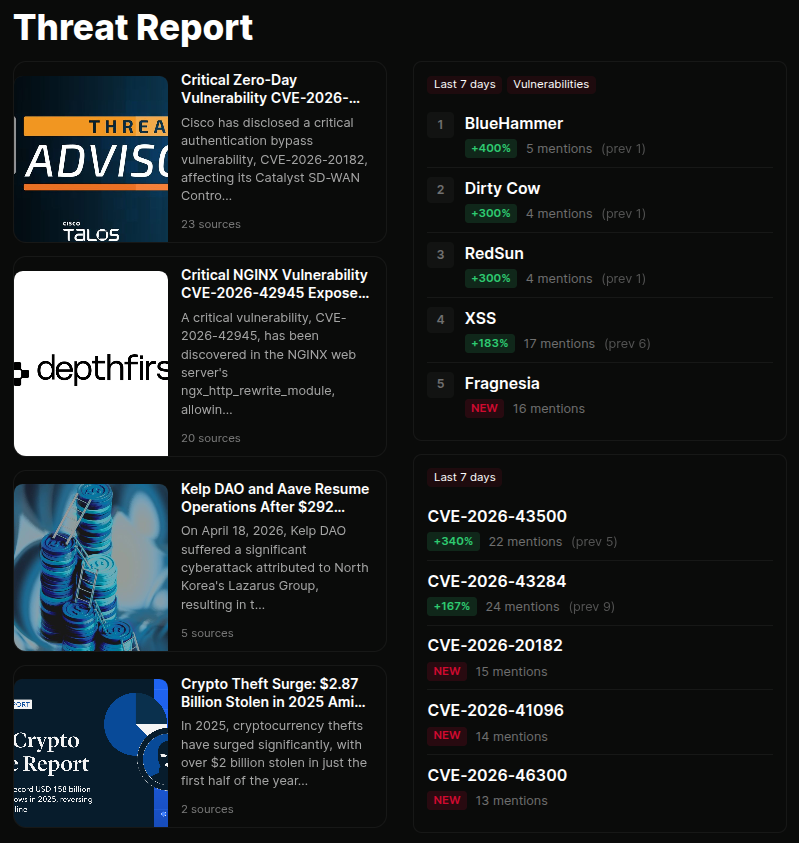Image resolution: width=799 pixels, height=843 pixels.
Task: Click '24 mentions' under CVE-2026-43284
Action: coord(523,607)
